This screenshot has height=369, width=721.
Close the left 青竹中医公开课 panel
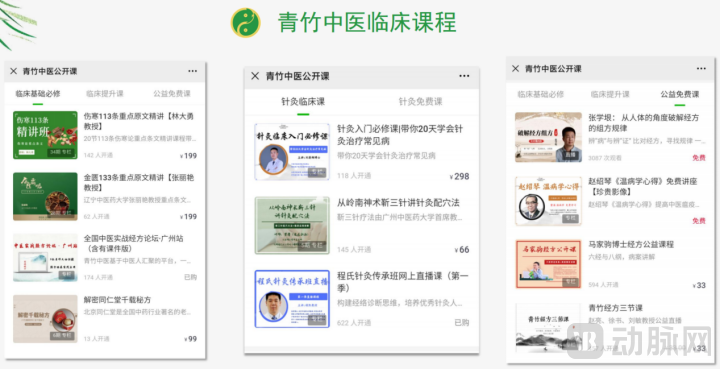(13, 71)
